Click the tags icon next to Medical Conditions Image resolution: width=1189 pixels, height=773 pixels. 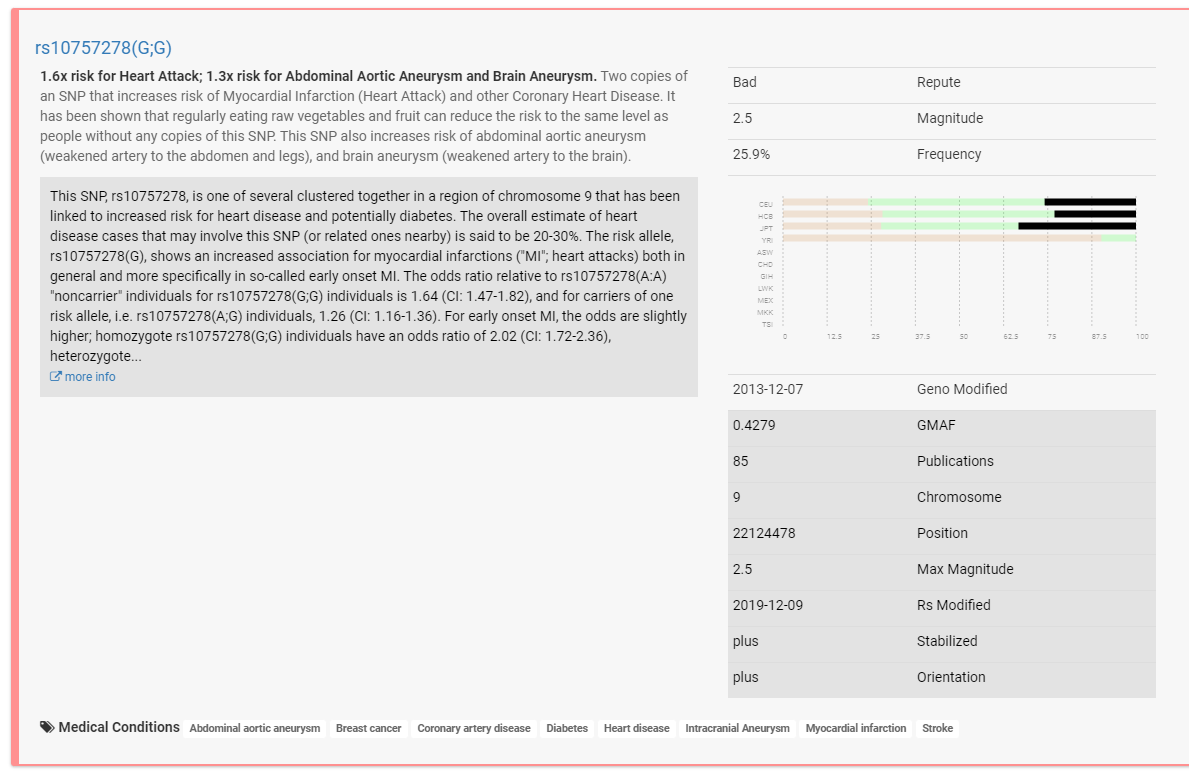(47, 727)
